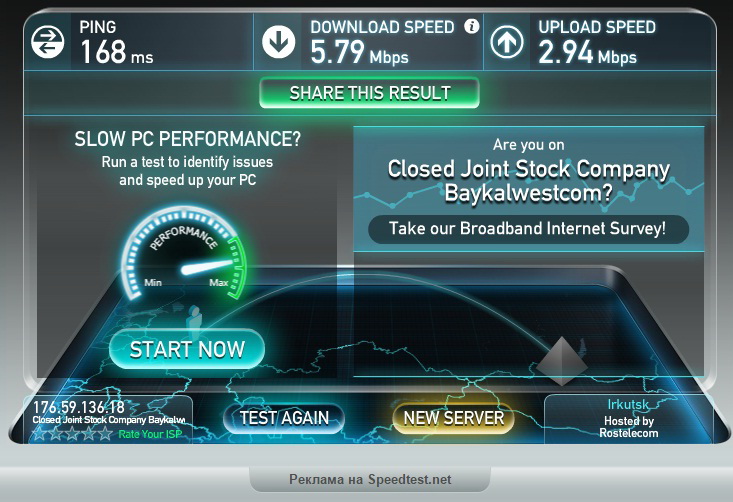733x502 pixels.
Task: Open the Take our Broadband Internet Survey link
Action: coord(528,229)
